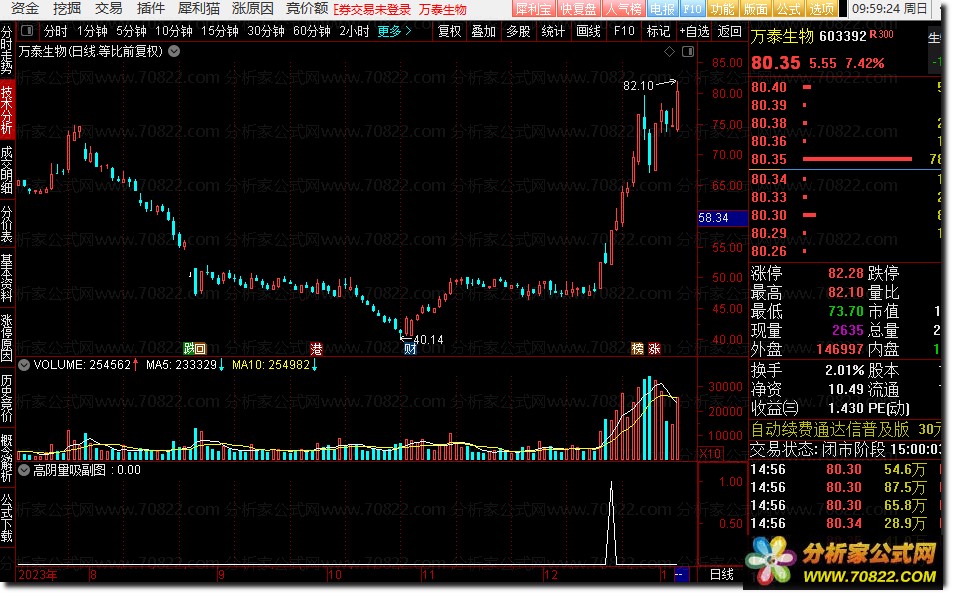Open 快复盘 review tool
Screen dimensions: 953x593
(578, 9)
